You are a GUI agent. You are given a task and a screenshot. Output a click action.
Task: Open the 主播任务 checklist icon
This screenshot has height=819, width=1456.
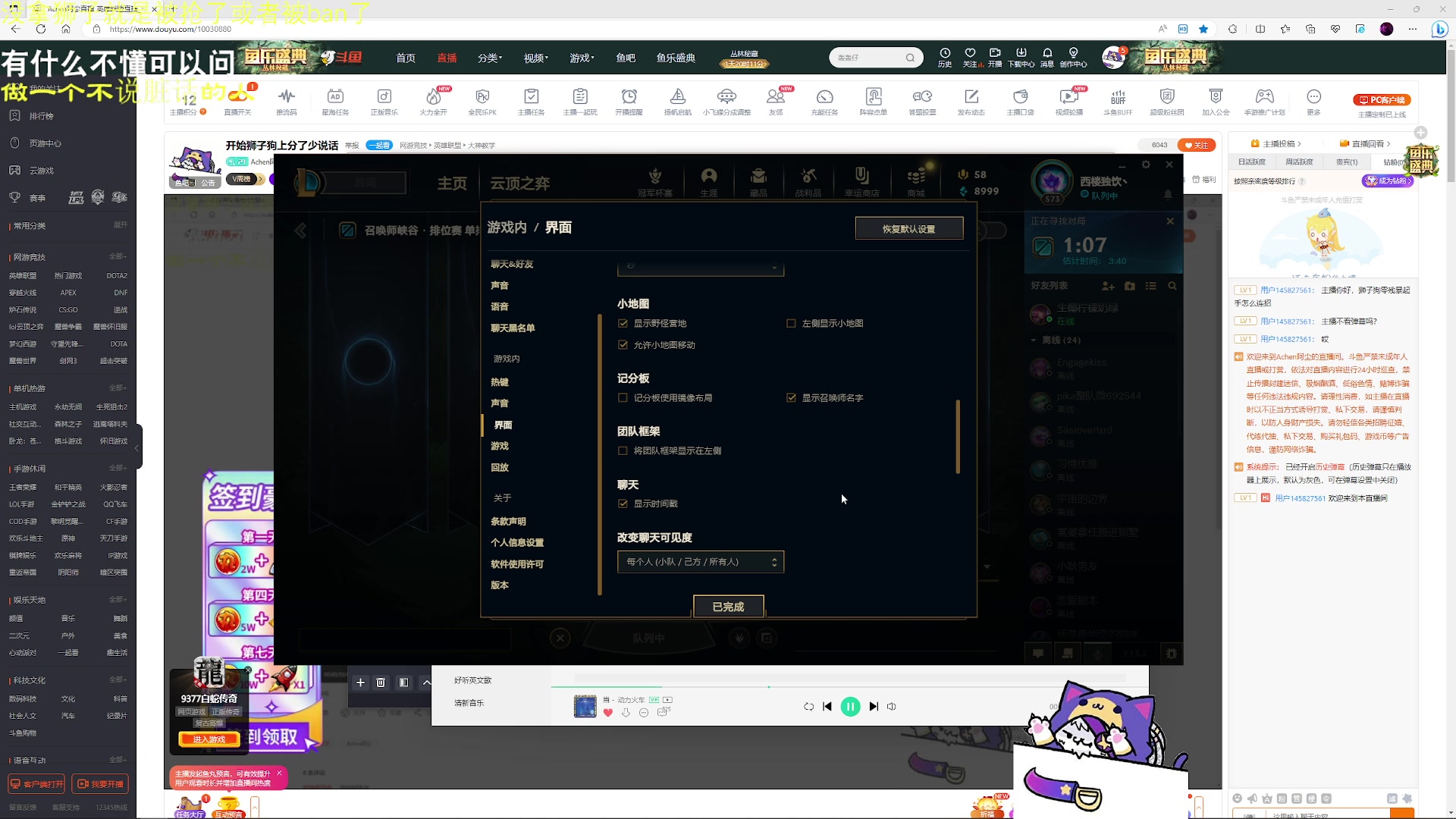pos(531,101)
